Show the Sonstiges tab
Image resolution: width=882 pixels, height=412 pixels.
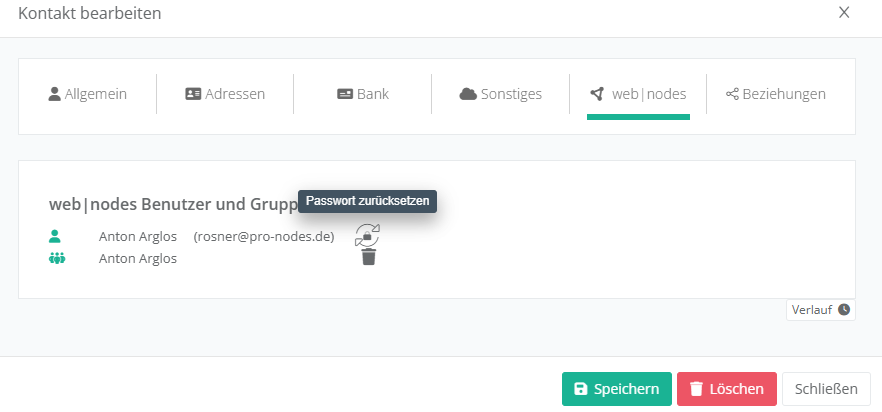click(x=500, y=94)
